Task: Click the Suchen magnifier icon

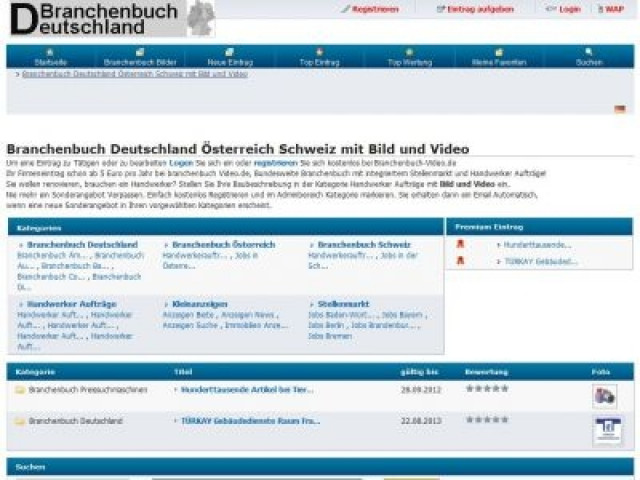Action: pos(589,52)
